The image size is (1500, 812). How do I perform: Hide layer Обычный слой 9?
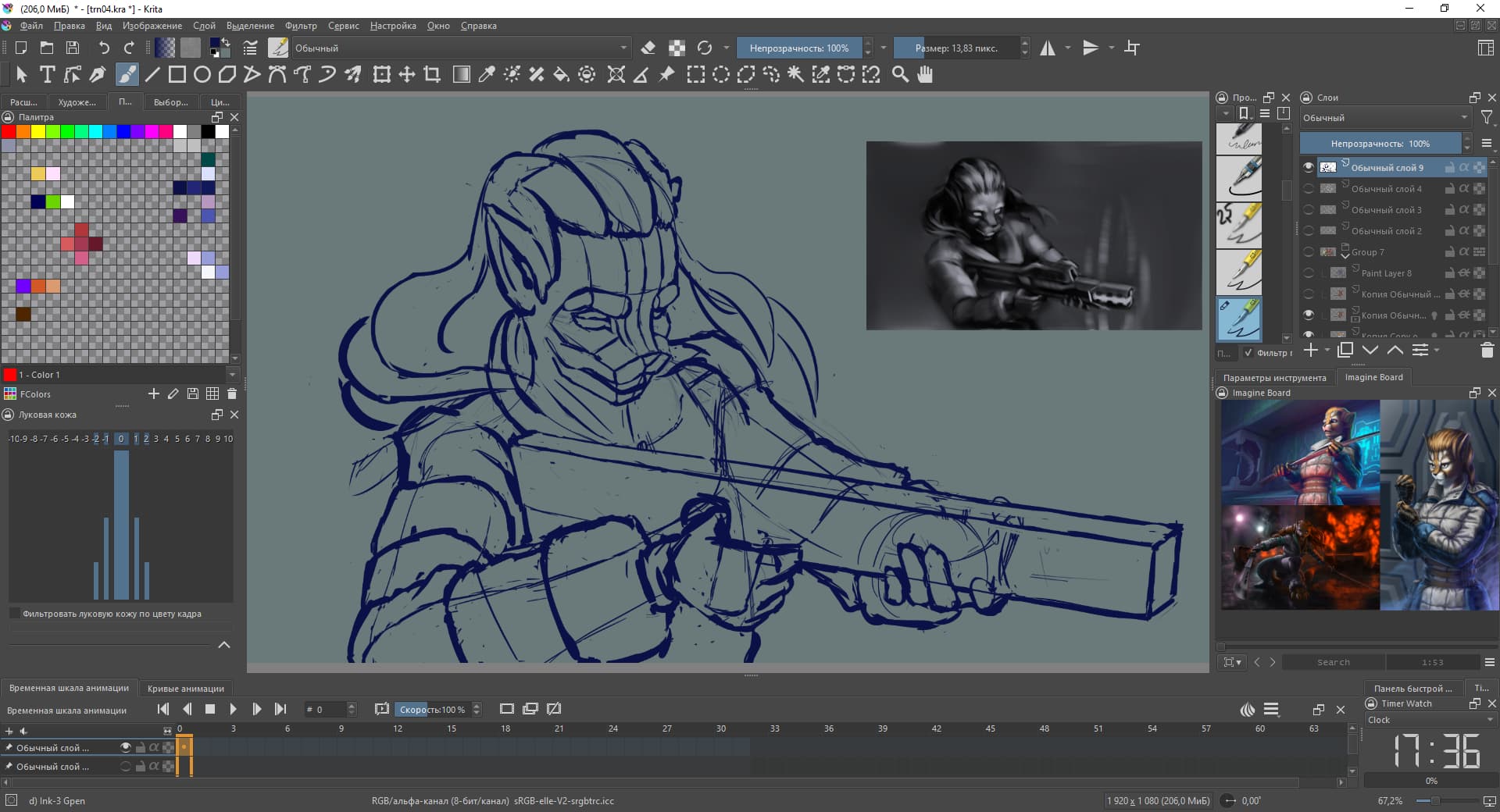point(1309,167)
